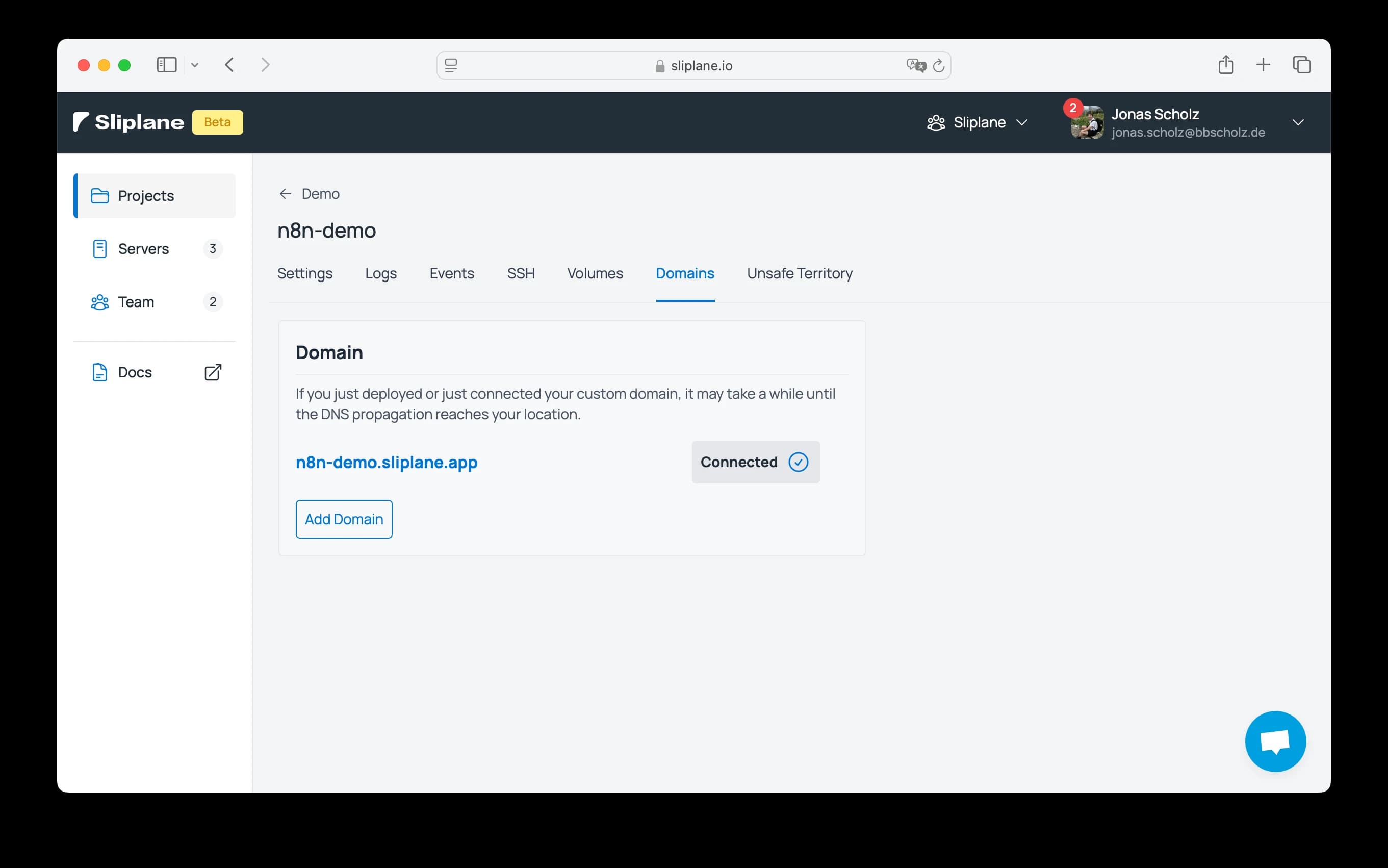Screen dimensions: 1388x868
Task: Click the back arrow beside Demo
Action: 285,194
